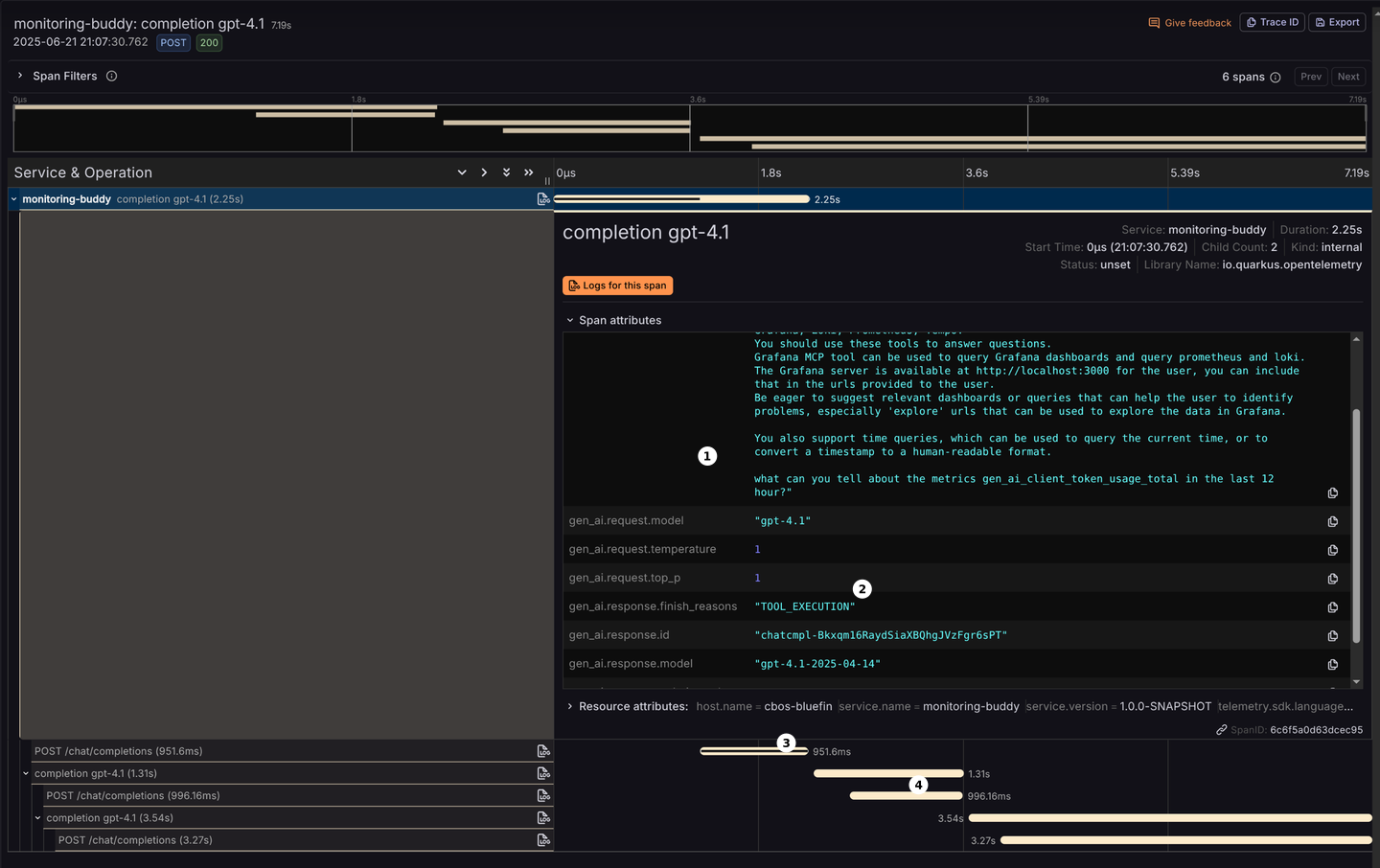Screen dimensions: 1380x868
Task: Copy the SpanID deep link icon
Action: point(1222,730)
